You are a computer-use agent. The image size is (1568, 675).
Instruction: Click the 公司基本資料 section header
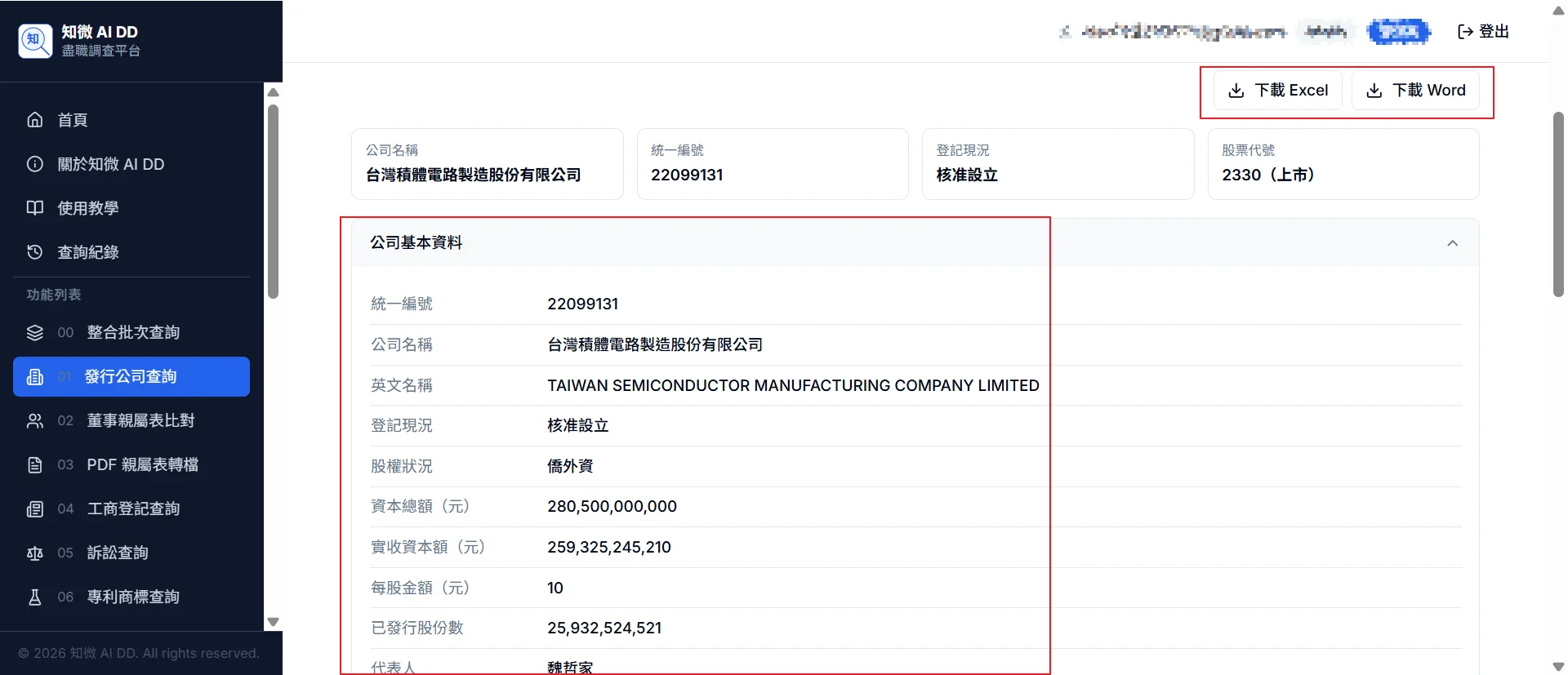(915, 242)
